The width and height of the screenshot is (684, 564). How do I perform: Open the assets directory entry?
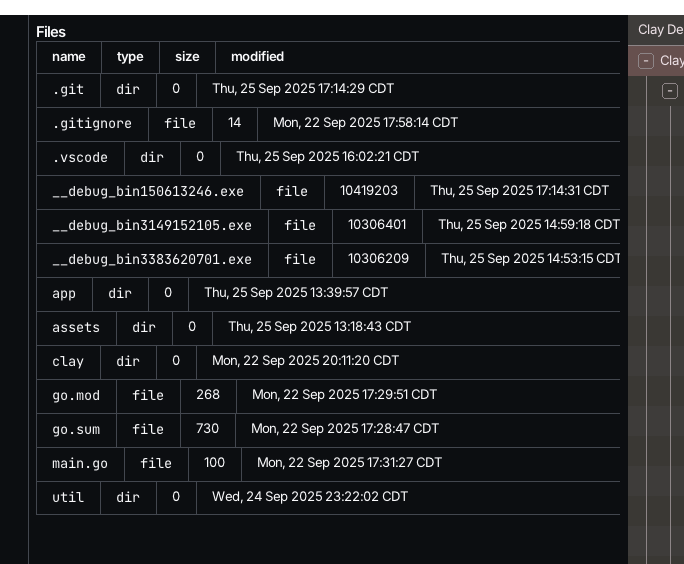(76, 327)
